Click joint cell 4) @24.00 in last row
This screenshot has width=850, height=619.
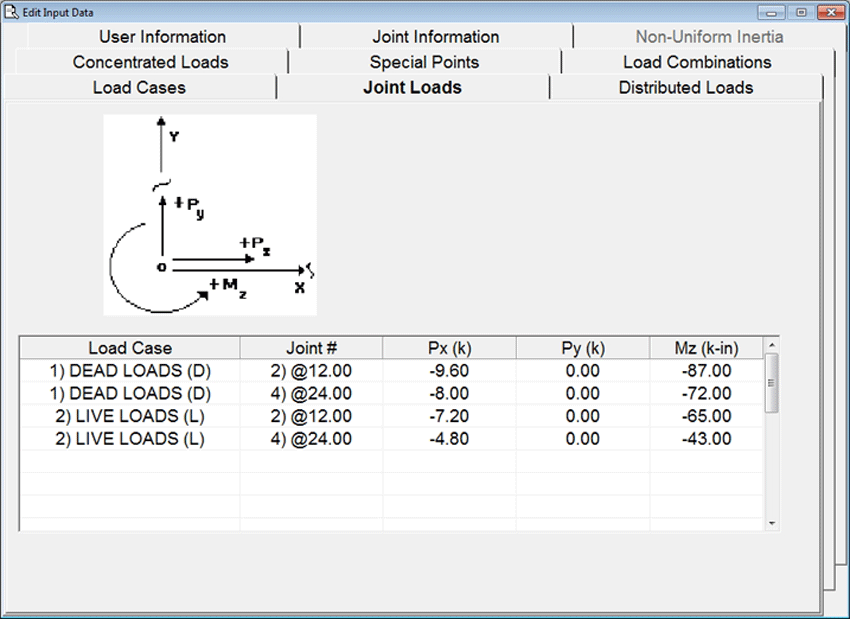click(311, 438)
